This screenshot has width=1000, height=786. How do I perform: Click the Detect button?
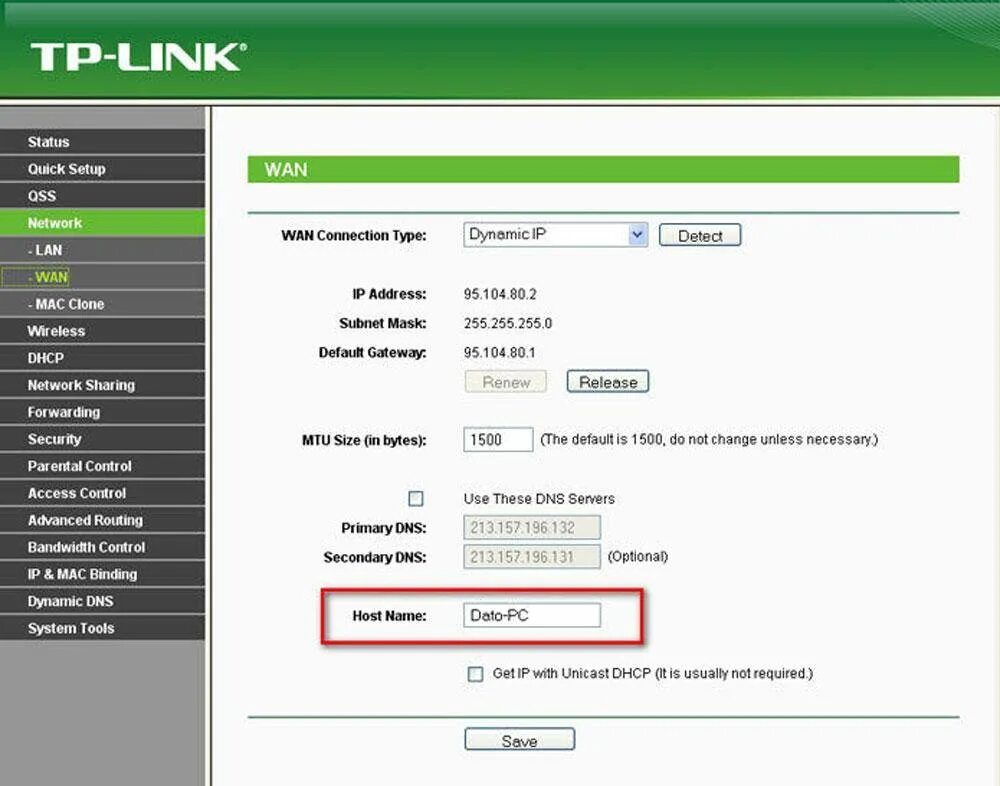[699, 235]
